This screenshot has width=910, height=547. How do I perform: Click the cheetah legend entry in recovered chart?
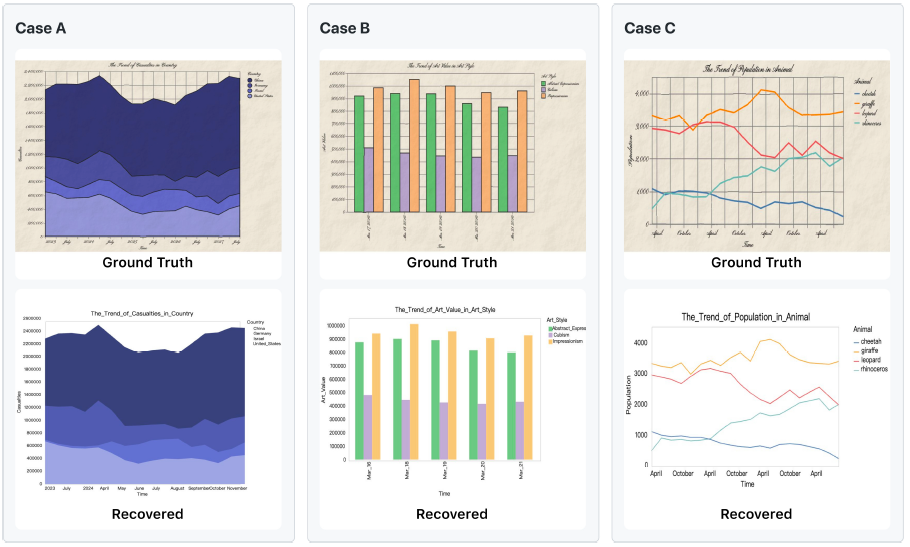pyautogui.click(x=868, y=342)
